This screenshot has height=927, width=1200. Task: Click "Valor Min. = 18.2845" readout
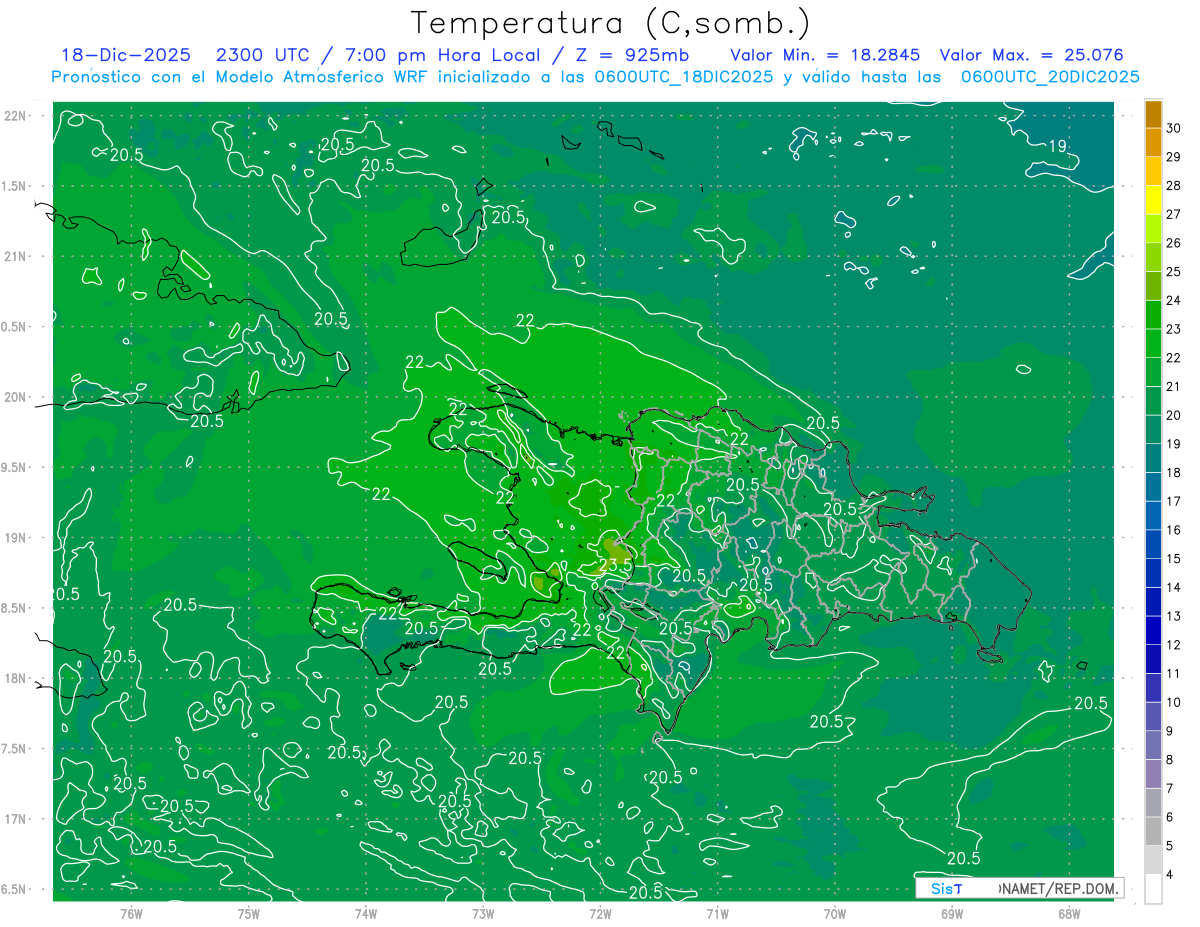[825, 55]
